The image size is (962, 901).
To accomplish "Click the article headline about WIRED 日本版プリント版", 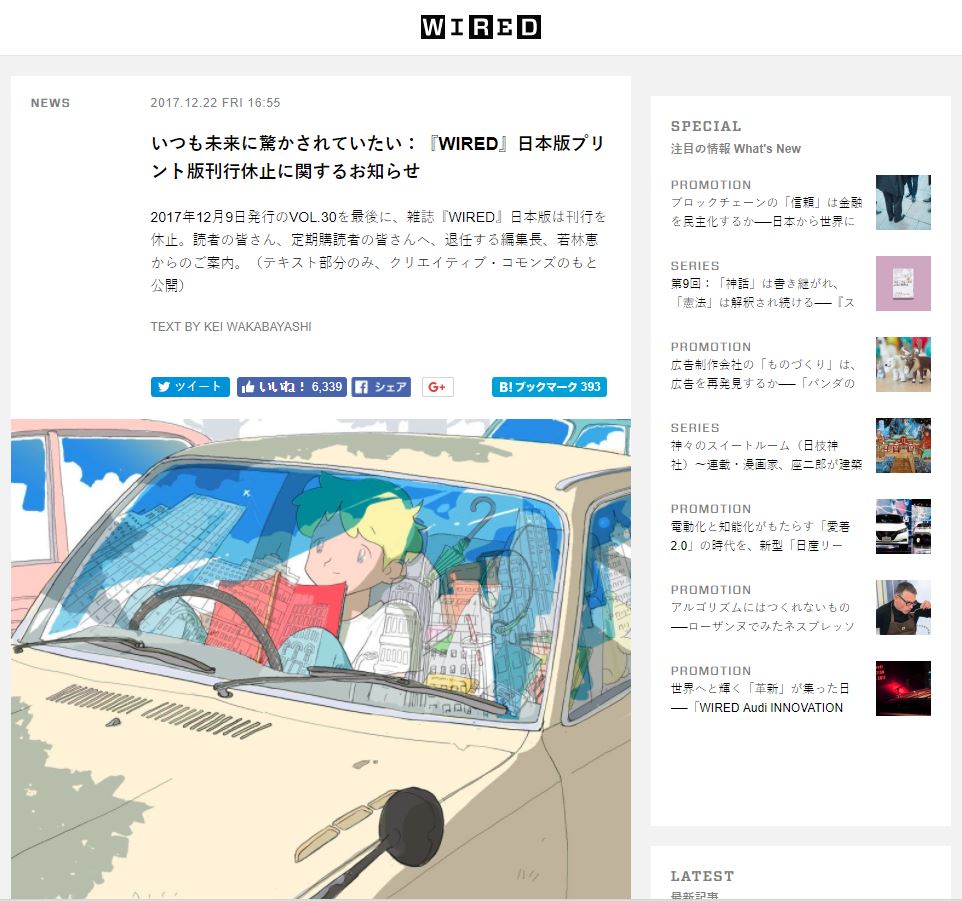I will [x=378, y=157].
